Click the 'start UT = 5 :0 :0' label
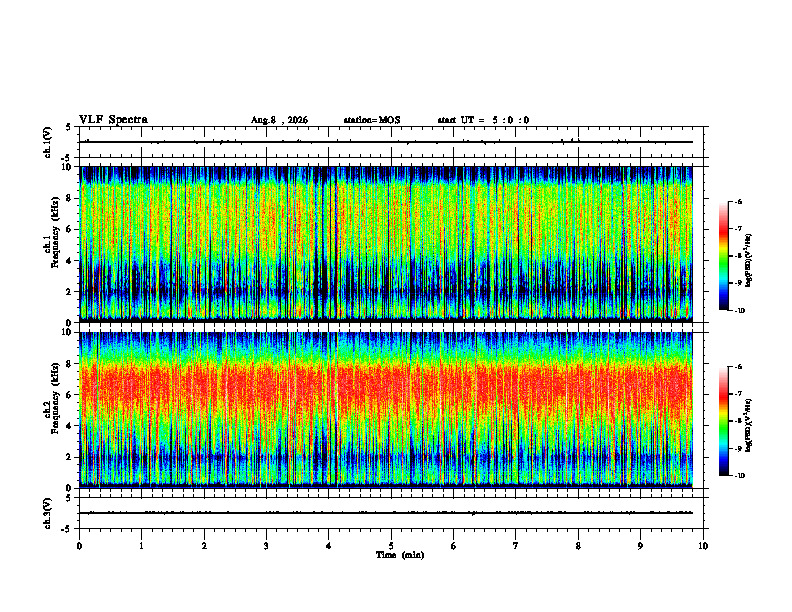Viewport: 792px width, 612px height. [x=483, y=120]
